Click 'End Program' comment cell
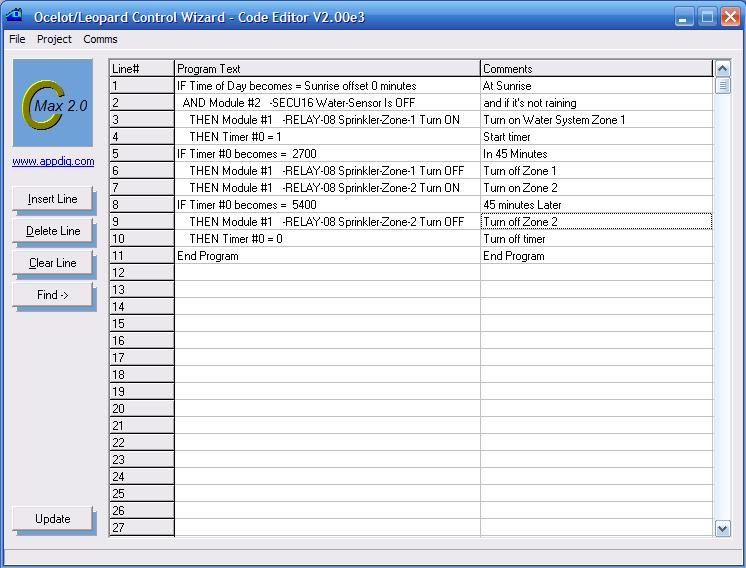Image resolution: width=746 pixels, height=568 pixels. click(x=597, y=256)
